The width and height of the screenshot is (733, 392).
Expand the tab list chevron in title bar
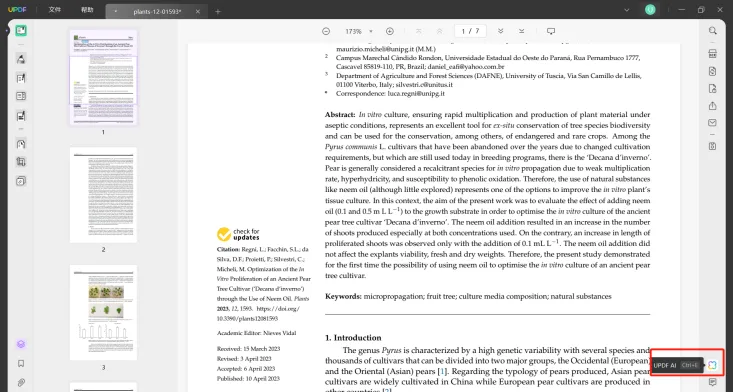coord(627,10)
